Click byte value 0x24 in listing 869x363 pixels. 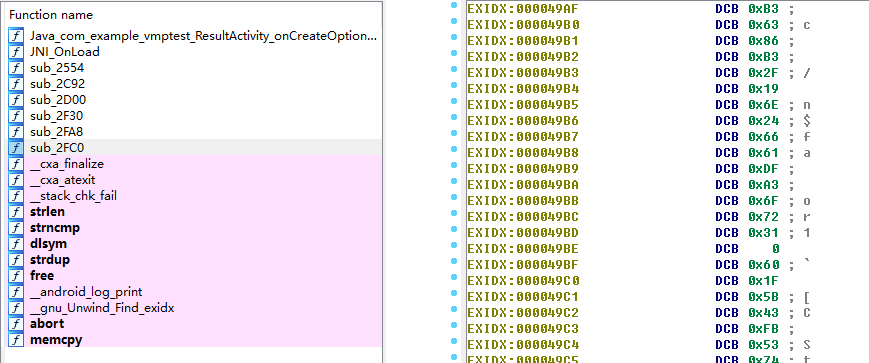(x=764, y=121)
